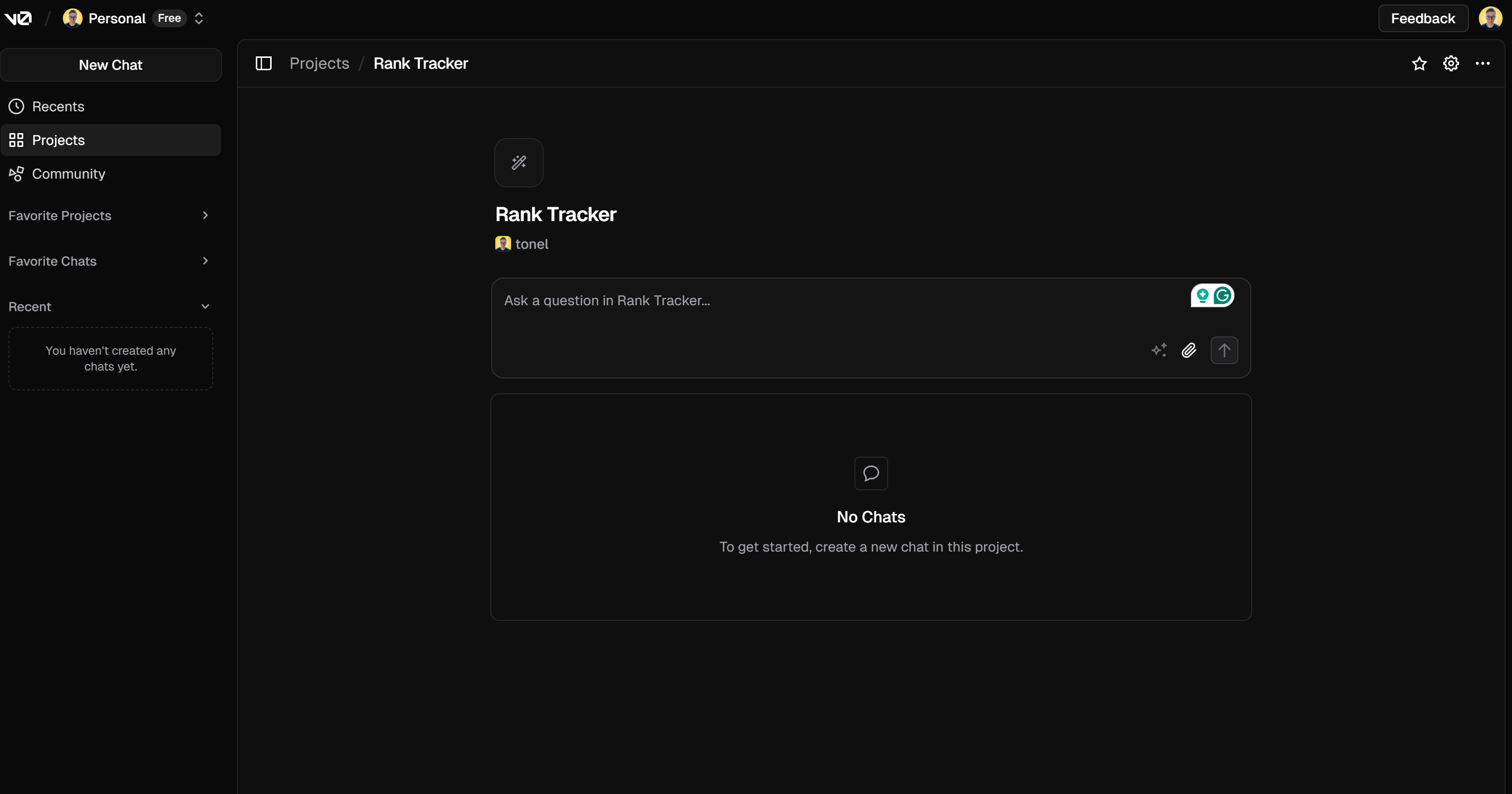Click the enhance prompt sparkles icon
Screen dimensions: 1512x794
[1159, 350]
